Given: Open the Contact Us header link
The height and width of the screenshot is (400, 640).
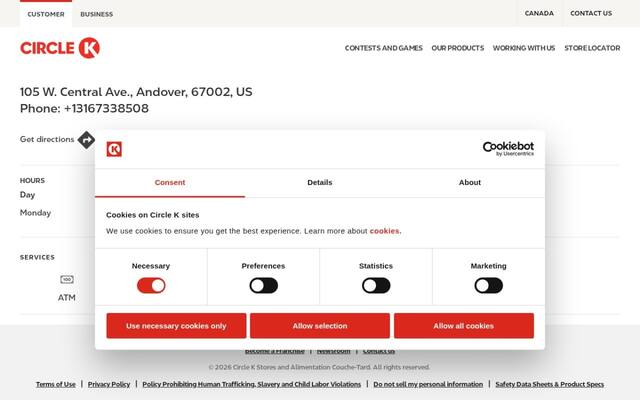Looking at the screenshot, I should [591, 13].
